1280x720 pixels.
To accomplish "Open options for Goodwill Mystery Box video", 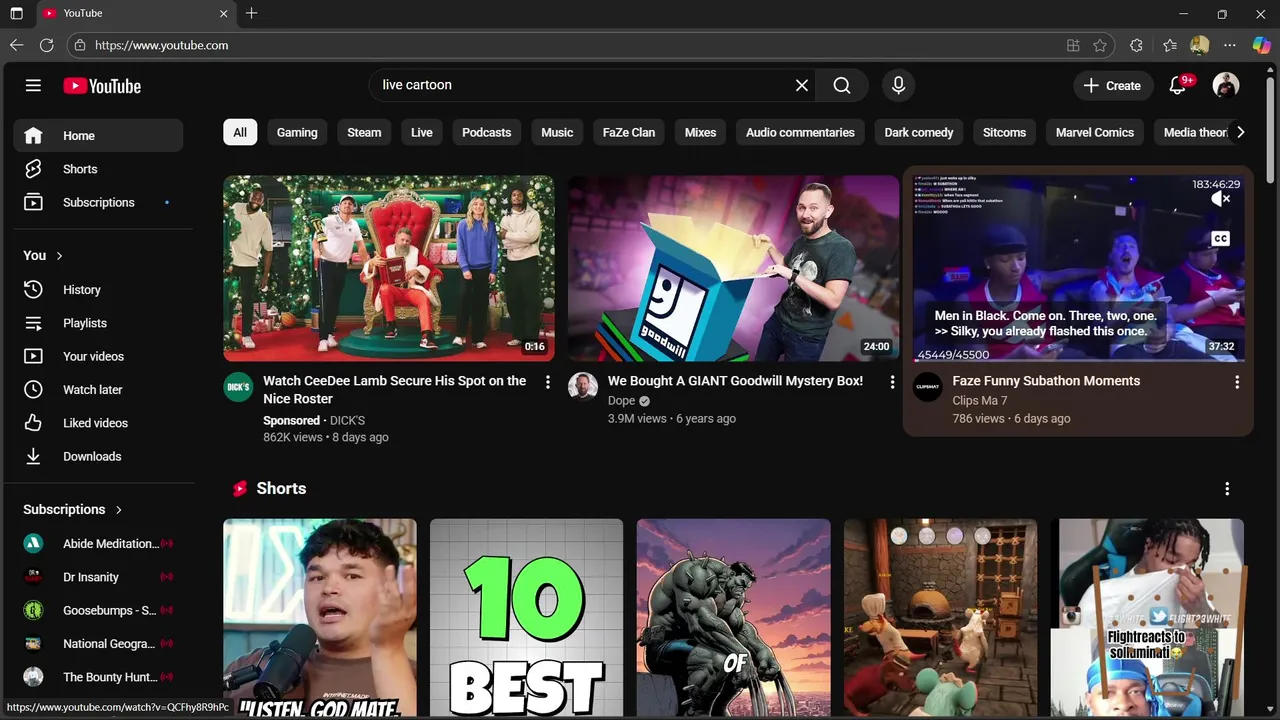I will click(892, 382).
